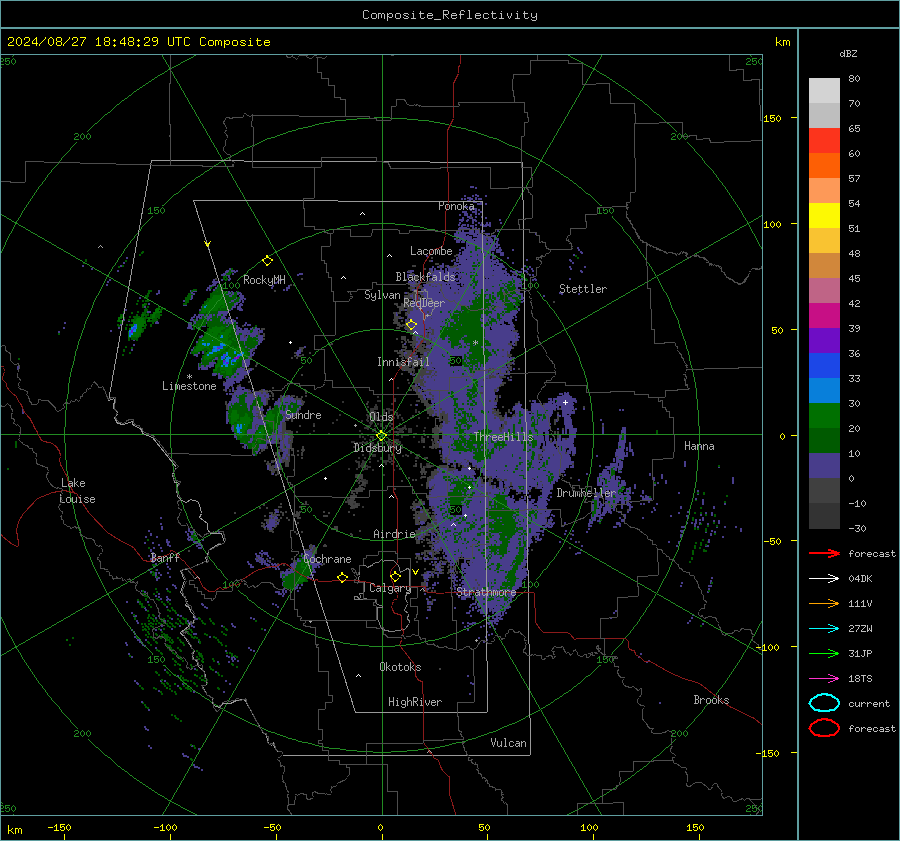The width and height of the screenshot is (900, 841).
Task: Click the asterisk marker above Limestone label
Action: (189, 377)
